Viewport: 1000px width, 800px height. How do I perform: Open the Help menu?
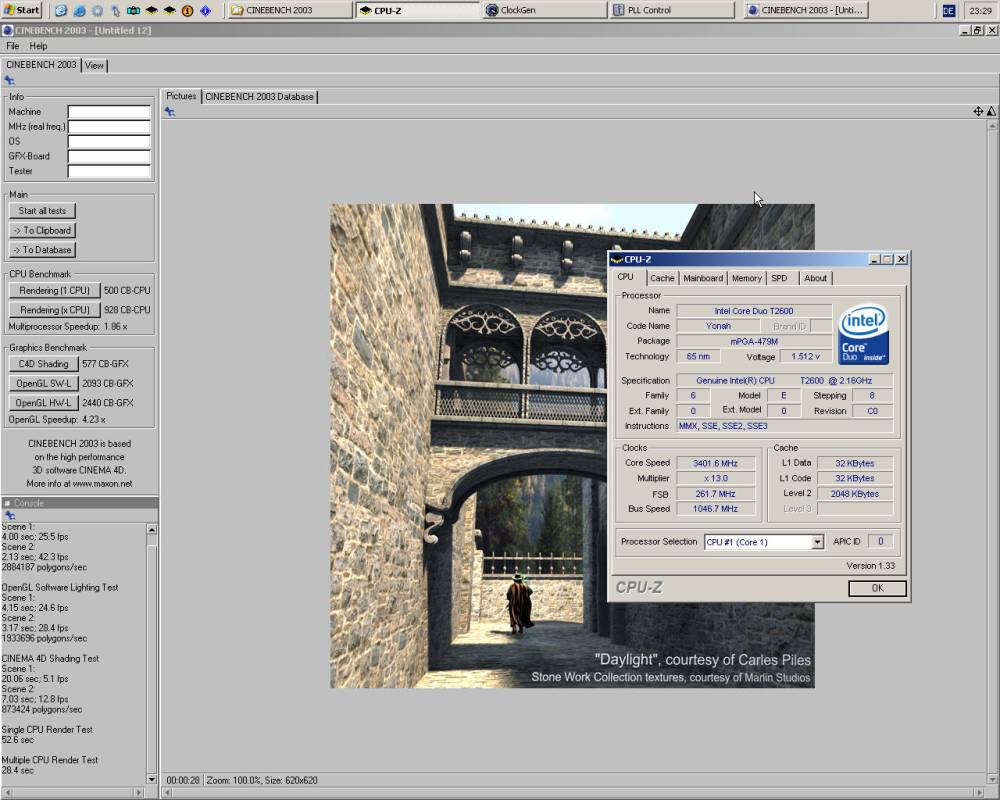[x=38, y=46]
